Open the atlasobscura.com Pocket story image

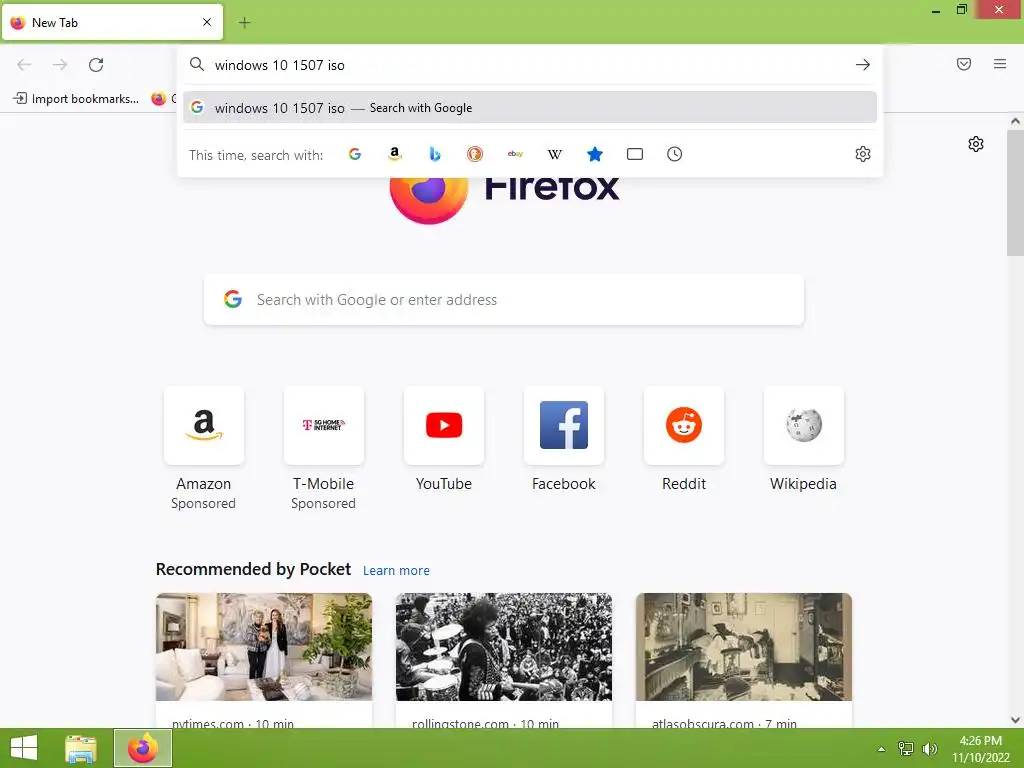pyautogui.click(x=744, y=647)
